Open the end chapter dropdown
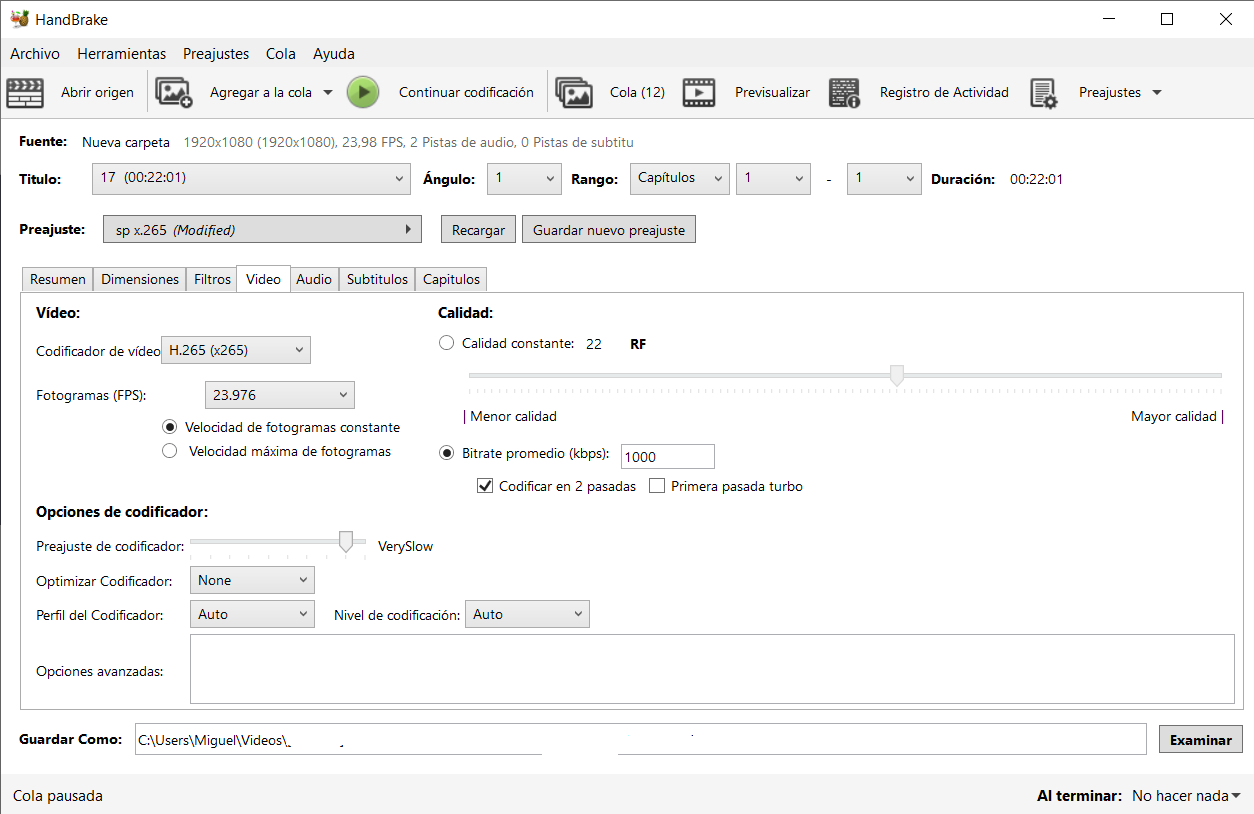Image resolution: width=1254 pixels, height=814 pixels. 883,179
